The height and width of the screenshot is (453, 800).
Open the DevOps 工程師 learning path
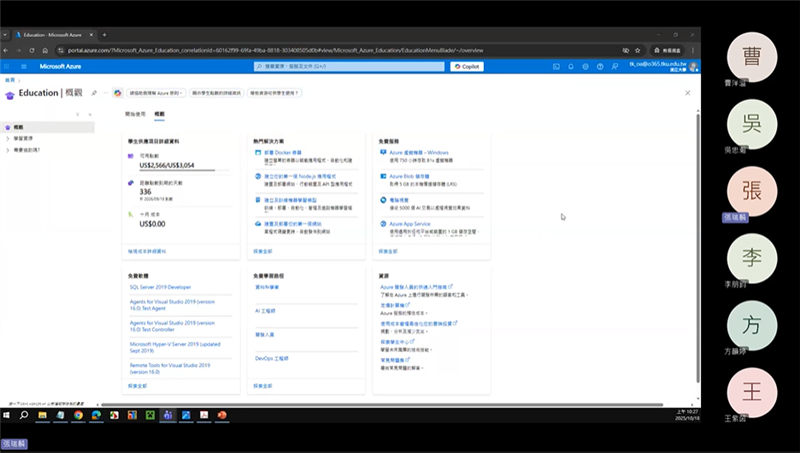[x=271, y=357]
